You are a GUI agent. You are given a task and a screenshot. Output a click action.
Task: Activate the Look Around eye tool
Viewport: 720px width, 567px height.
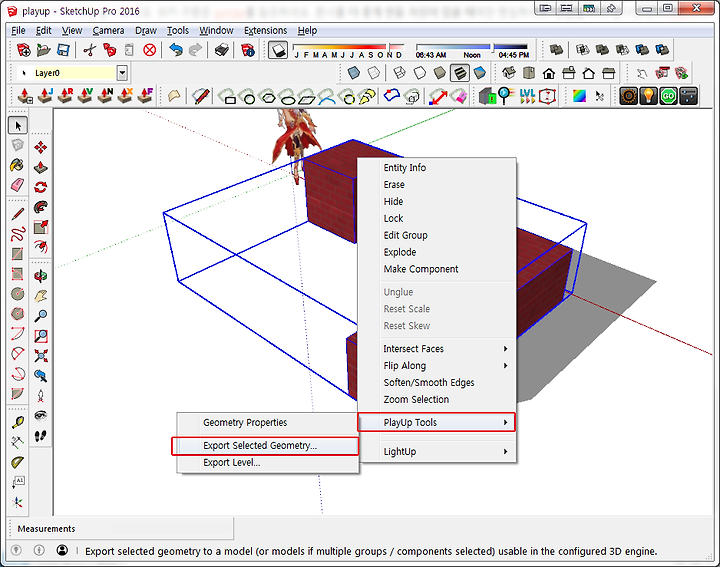click(40, 415)
